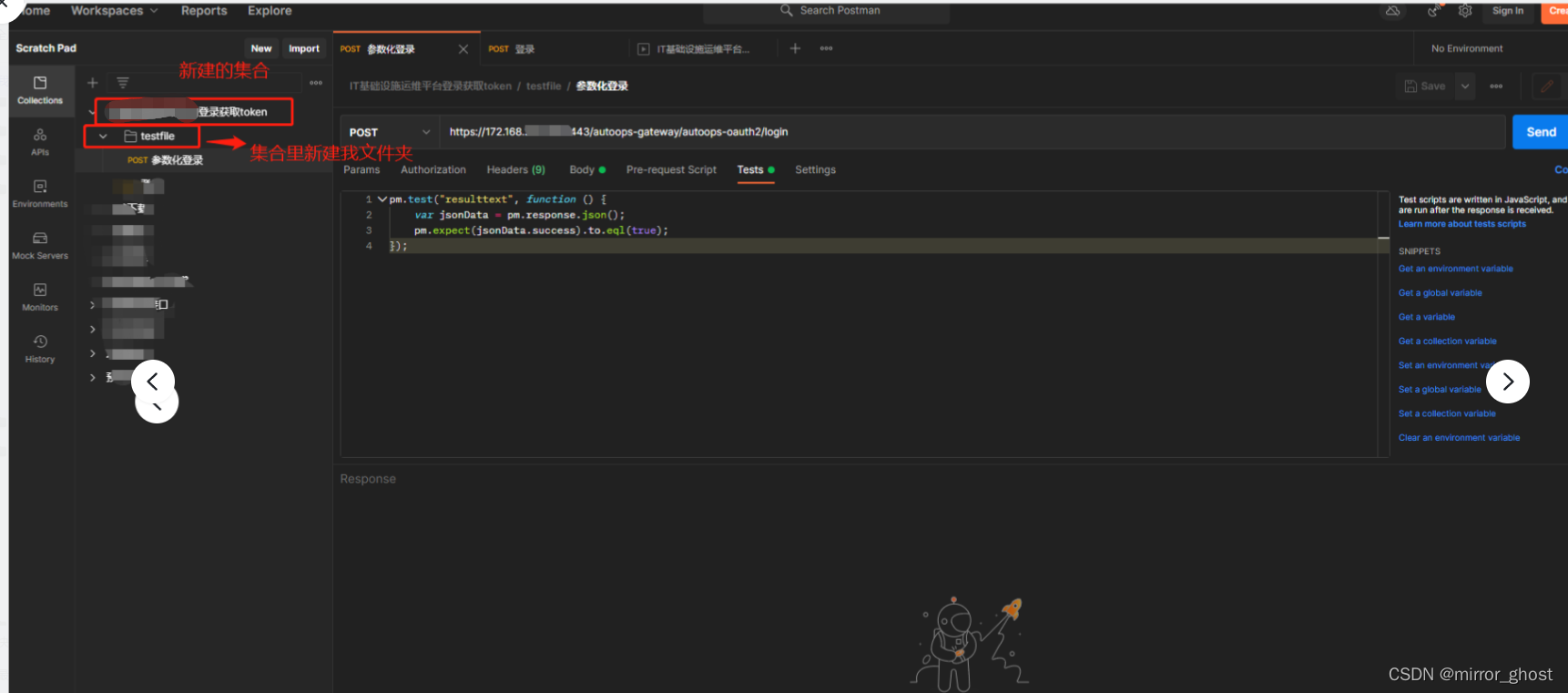Click the plus icon to create new collection
The height and width of the screenshot is (693, 1568).
[x=92, y=83]
